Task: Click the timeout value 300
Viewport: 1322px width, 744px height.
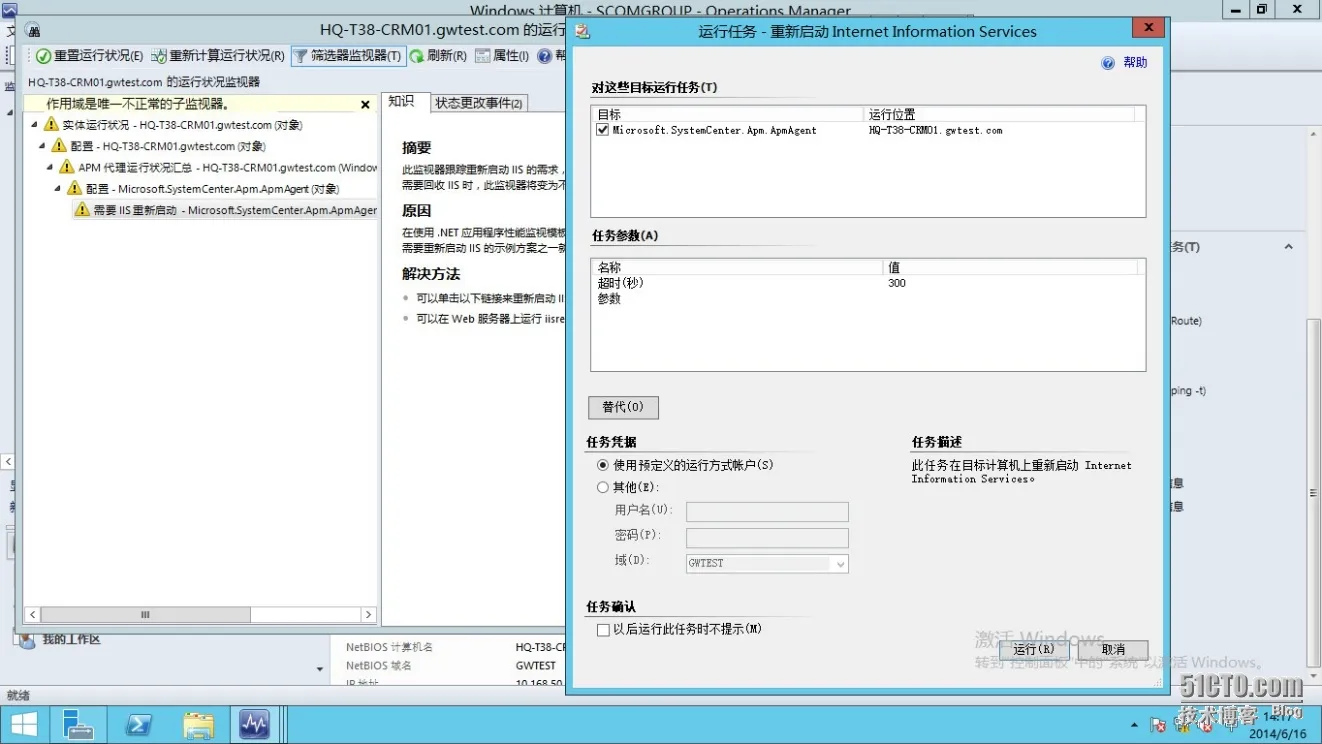Action: [x=897, y=283]
